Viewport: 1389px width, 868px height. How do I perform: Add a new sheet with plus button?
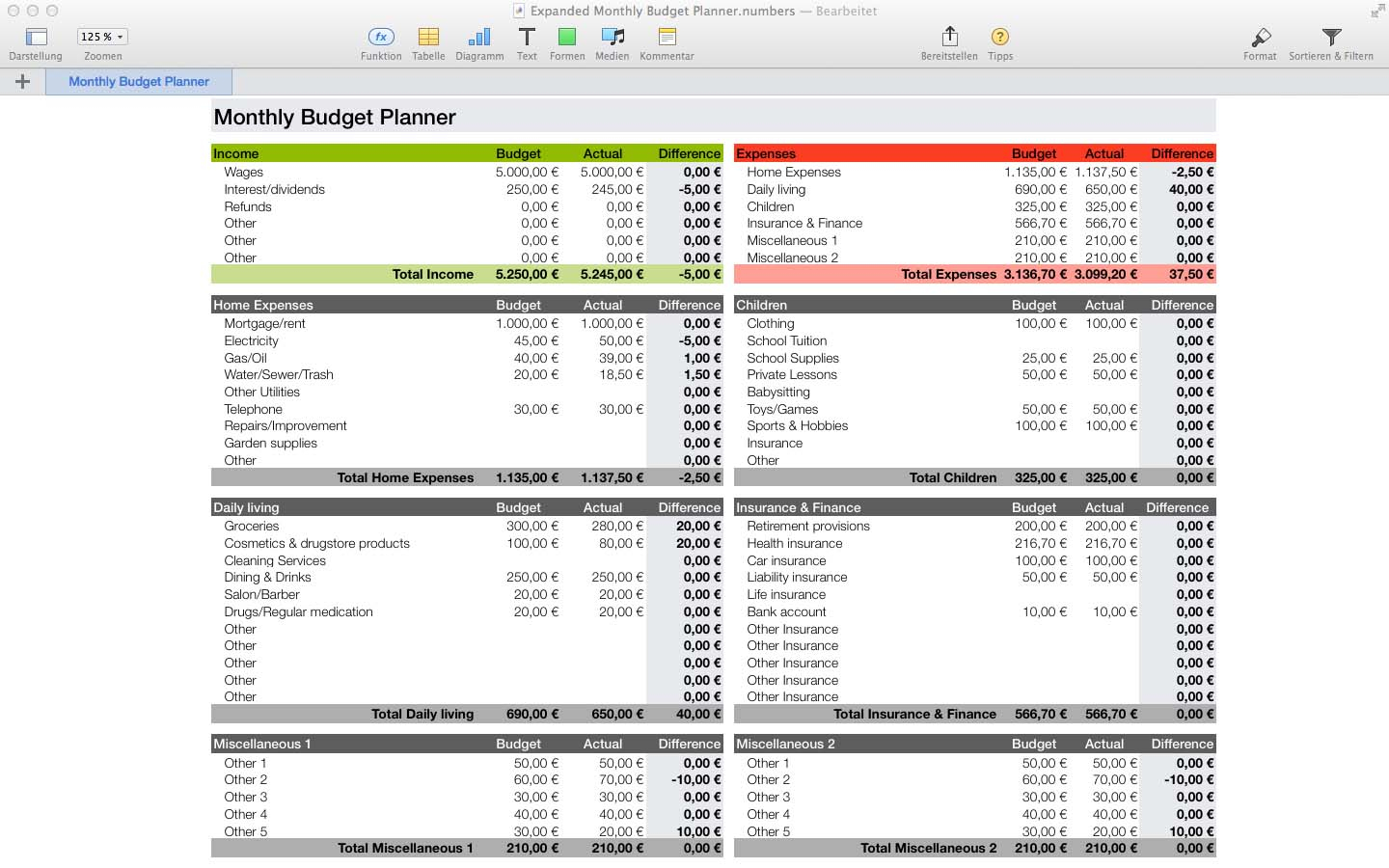[x=23, y=82]
